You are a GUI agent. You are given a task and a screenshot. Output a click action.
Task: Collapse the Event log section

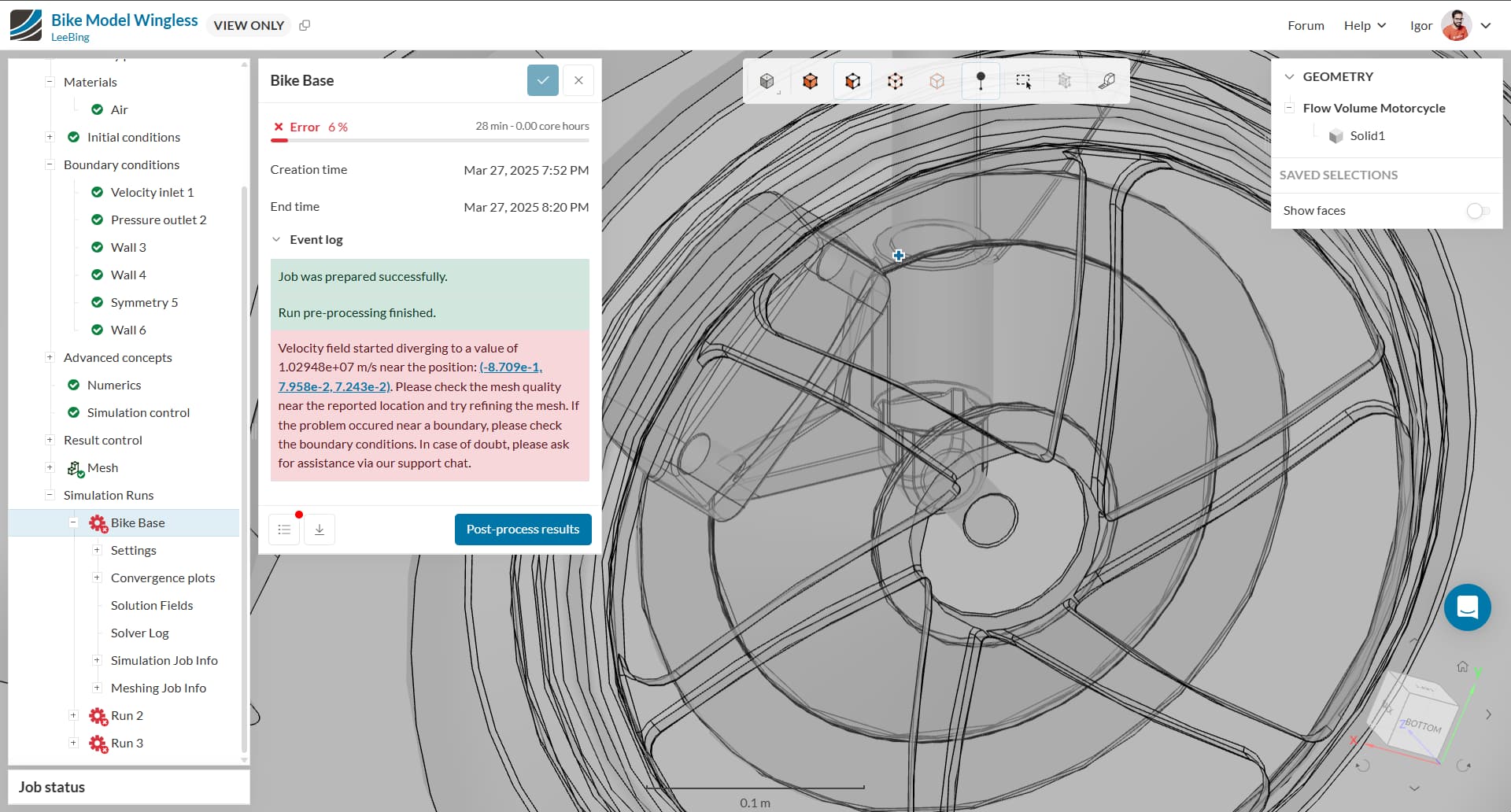click(x=276, y=240)
